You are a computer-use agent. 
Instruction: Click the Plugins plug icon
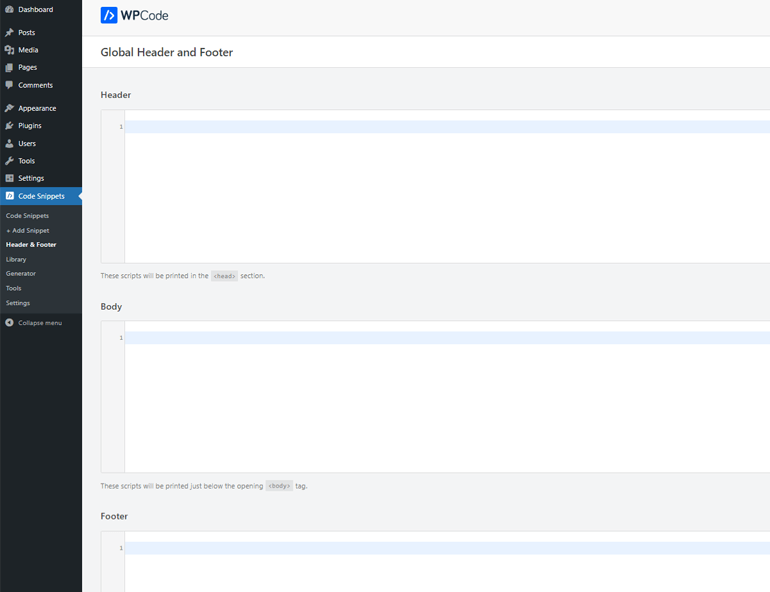pyautogui.click(x=10, y=126)
